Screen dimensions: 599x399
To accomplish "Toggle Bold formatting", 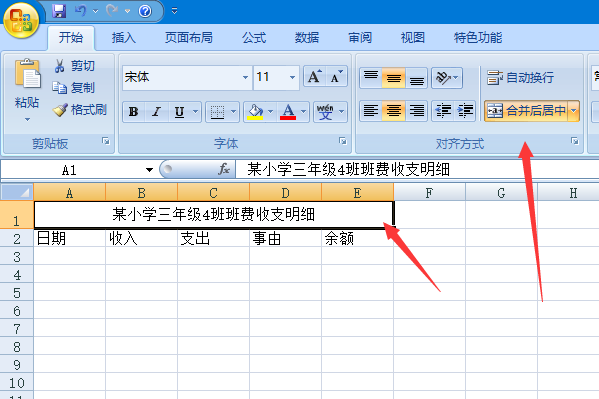I will pyautogui.click(x=133, y=112).
